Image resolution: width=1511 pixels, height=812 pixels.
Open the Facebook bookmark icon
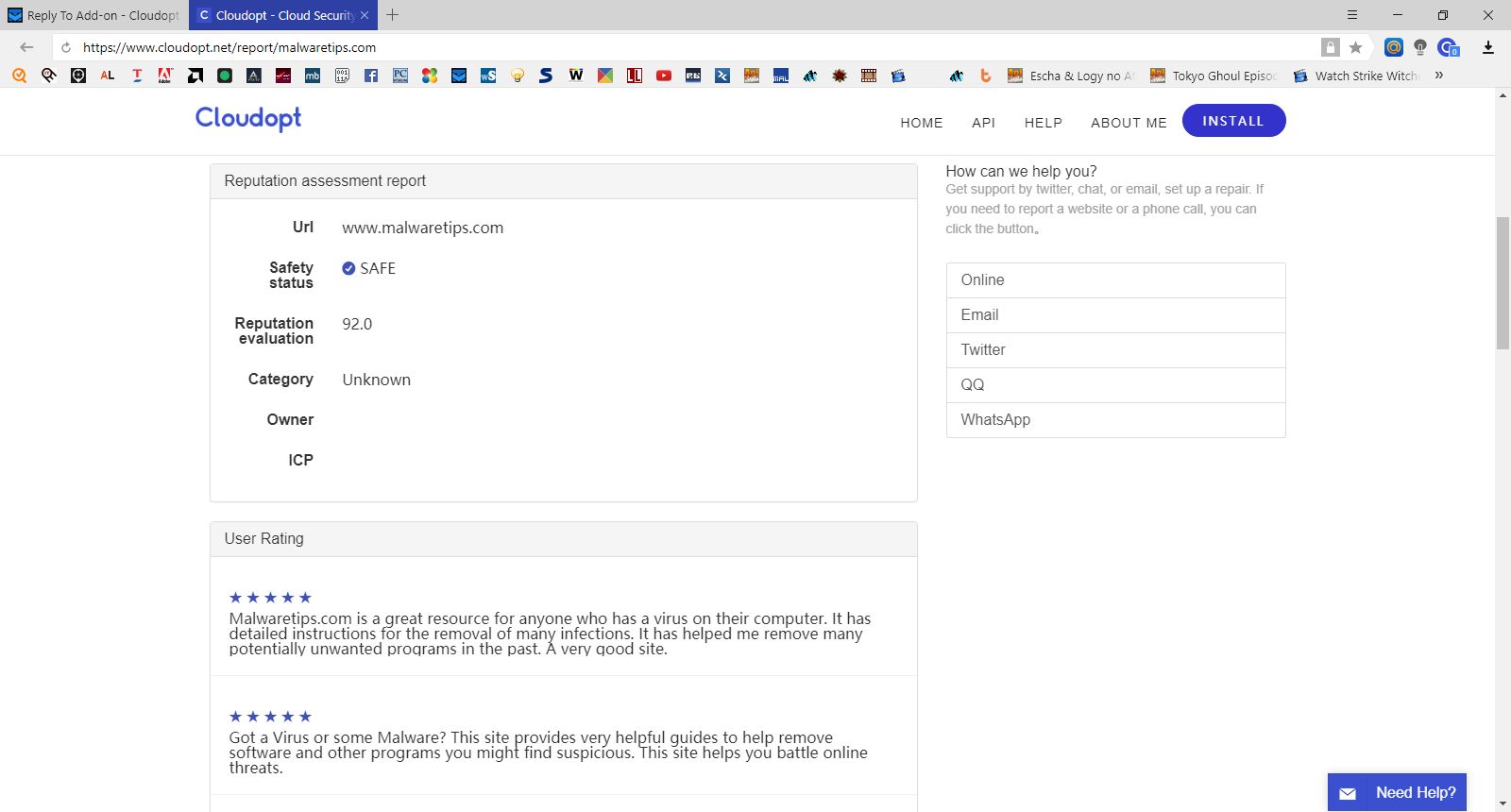click(371, 76)
